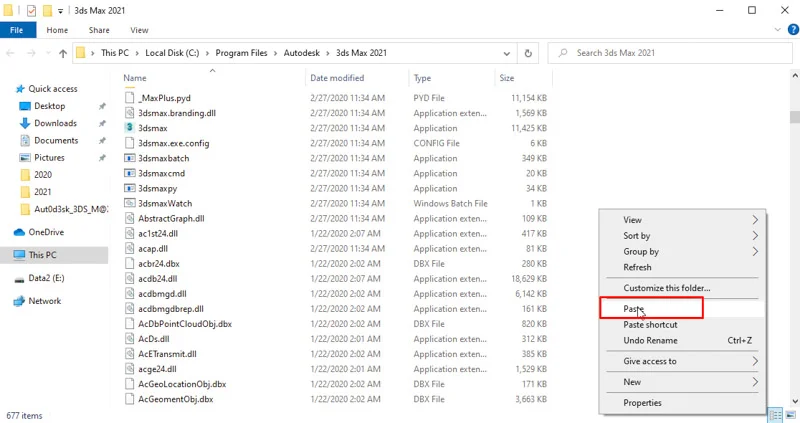Expand the ribbon with the chevron
The width and height of the screenshot is (800, 423).
click(x=778, y=30)
